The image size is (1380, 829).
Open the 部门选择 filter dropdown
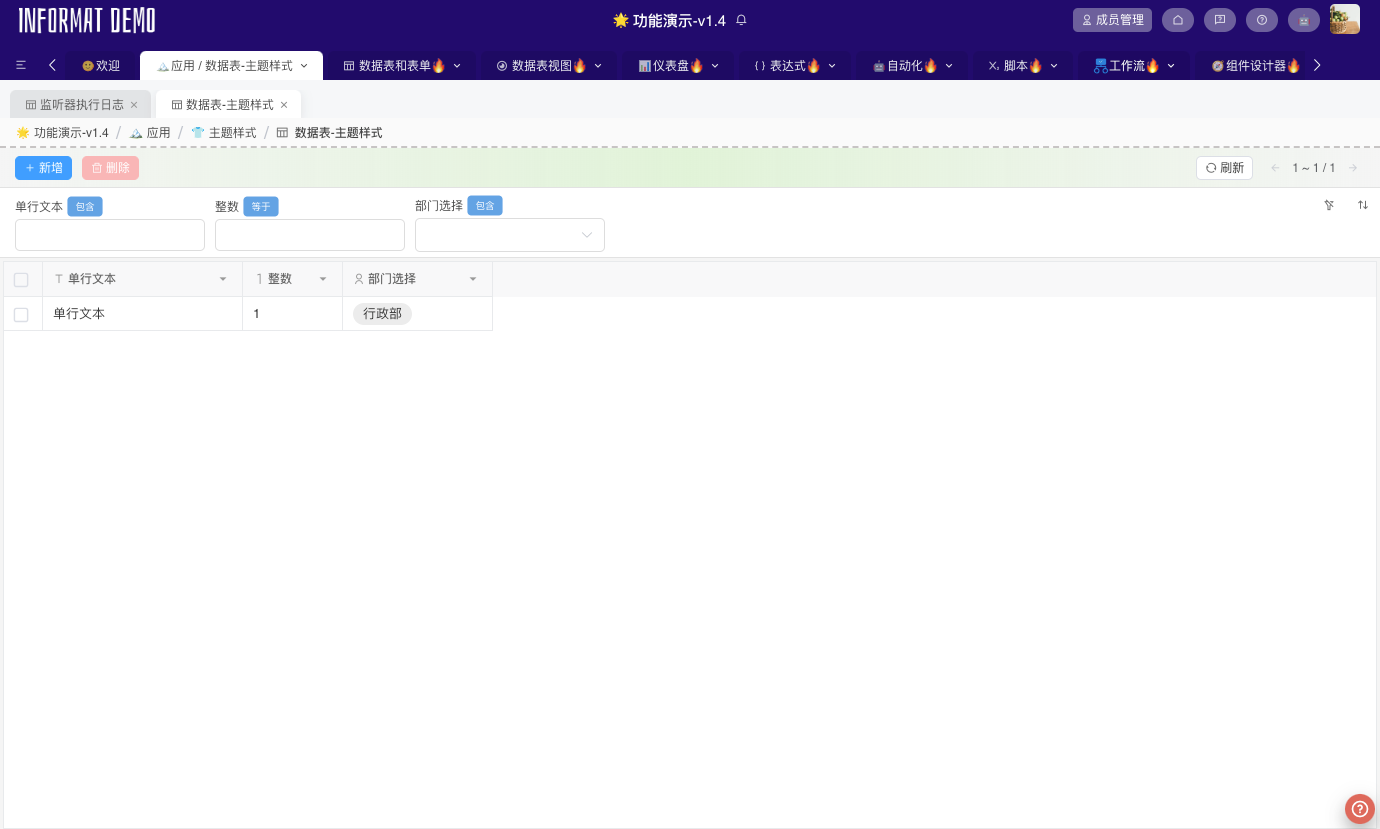tap(510, 235)
